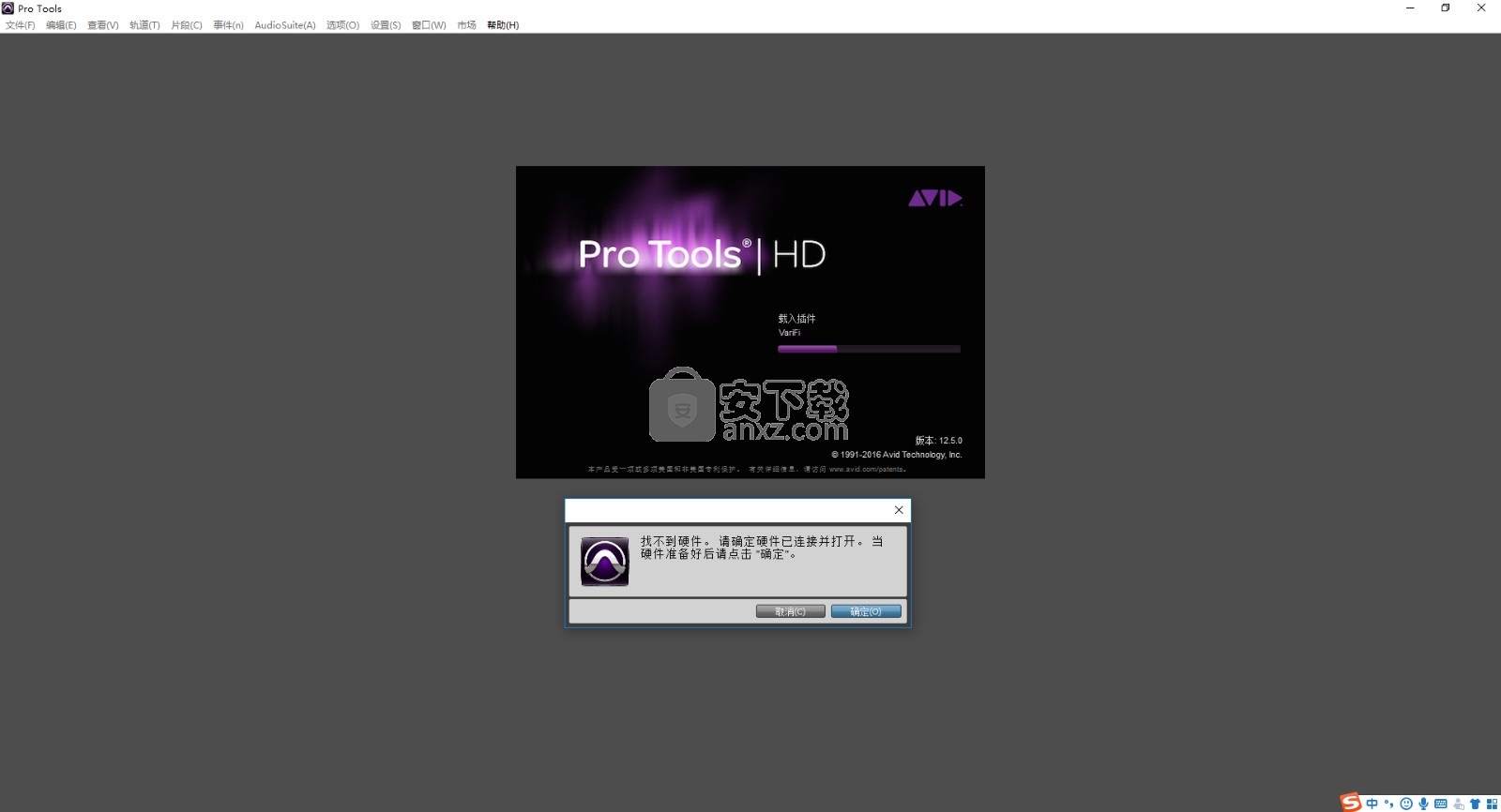1501x812 pixels.
Task: Open the 查看(V) menu
Action: pyautogui.click(x=103, y=25)
